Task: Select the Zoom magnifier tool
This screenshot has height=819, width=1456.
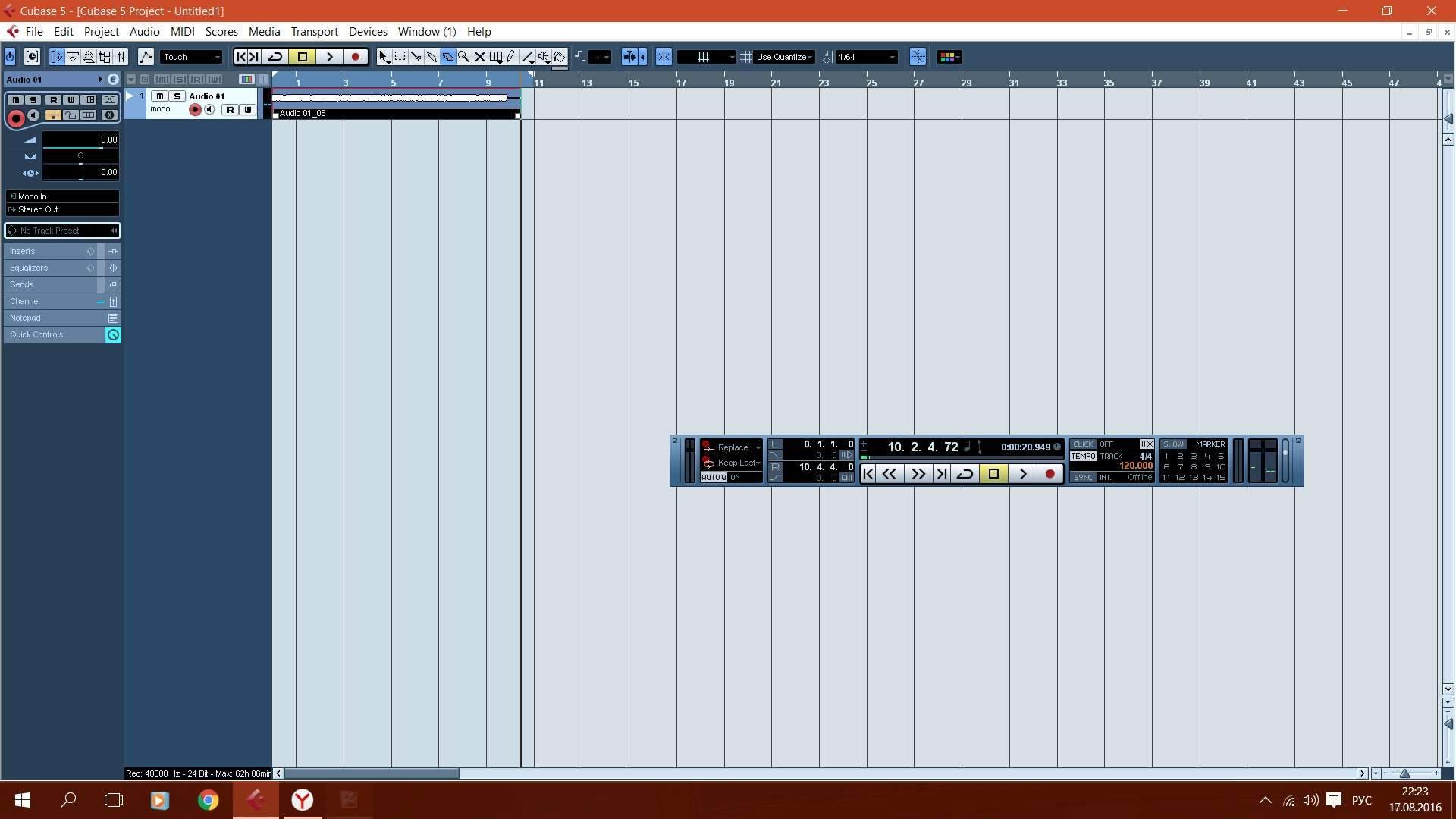Action: [463, 57]
